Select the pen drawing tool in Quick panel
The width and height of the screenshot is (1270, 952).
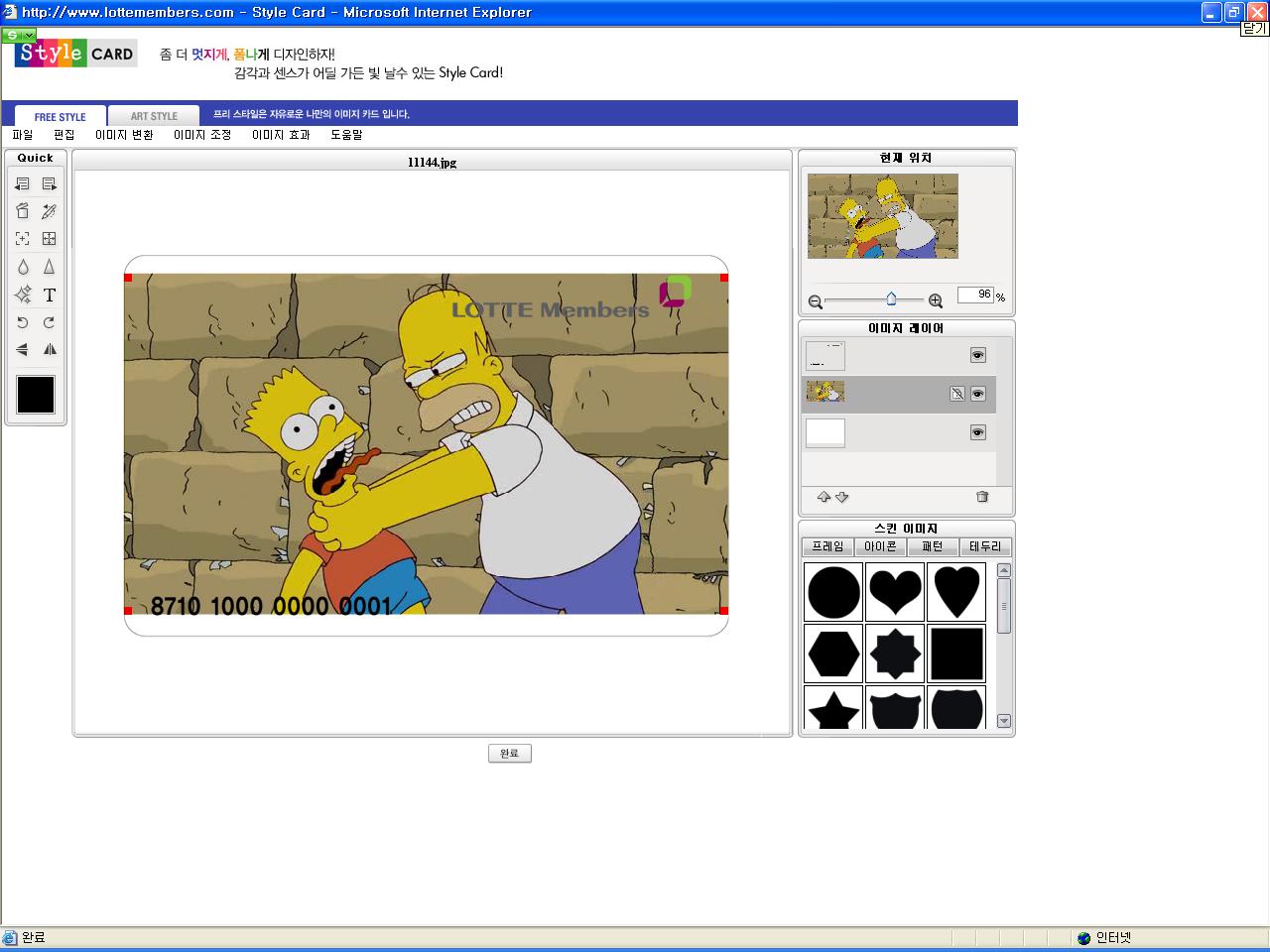[49, 211]
